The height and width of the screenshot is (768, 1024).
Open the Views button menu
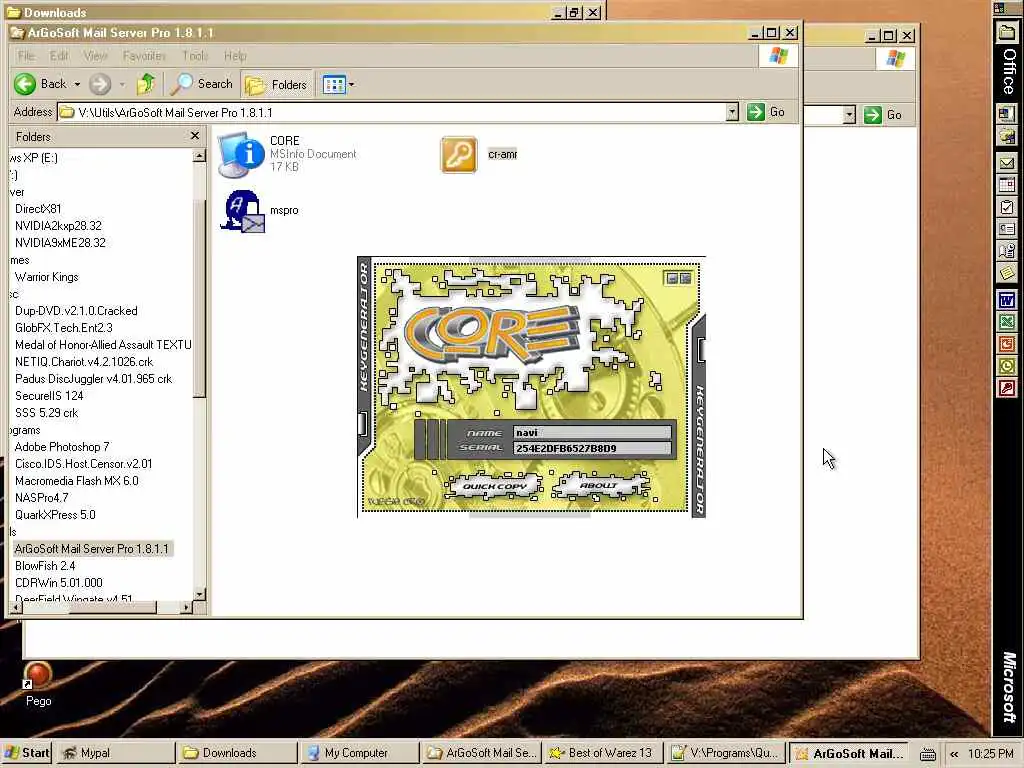pos(338,84)
